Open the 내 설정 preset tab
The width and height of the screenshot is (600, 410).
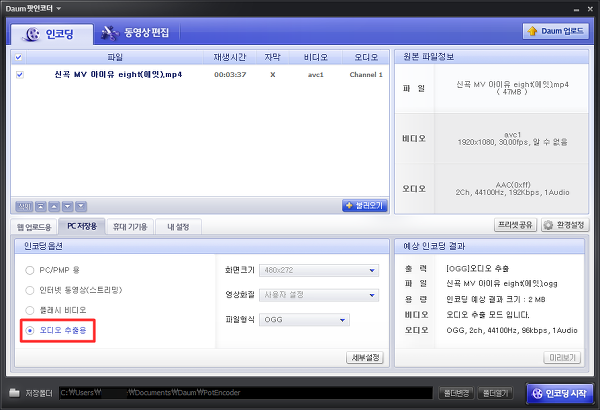[178, 227]
